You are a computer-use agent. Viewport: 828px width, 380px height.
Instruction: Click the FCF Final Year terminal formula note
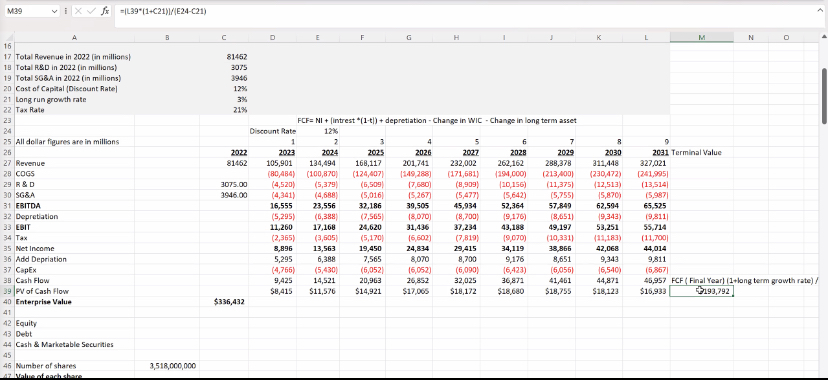point(744,280)
